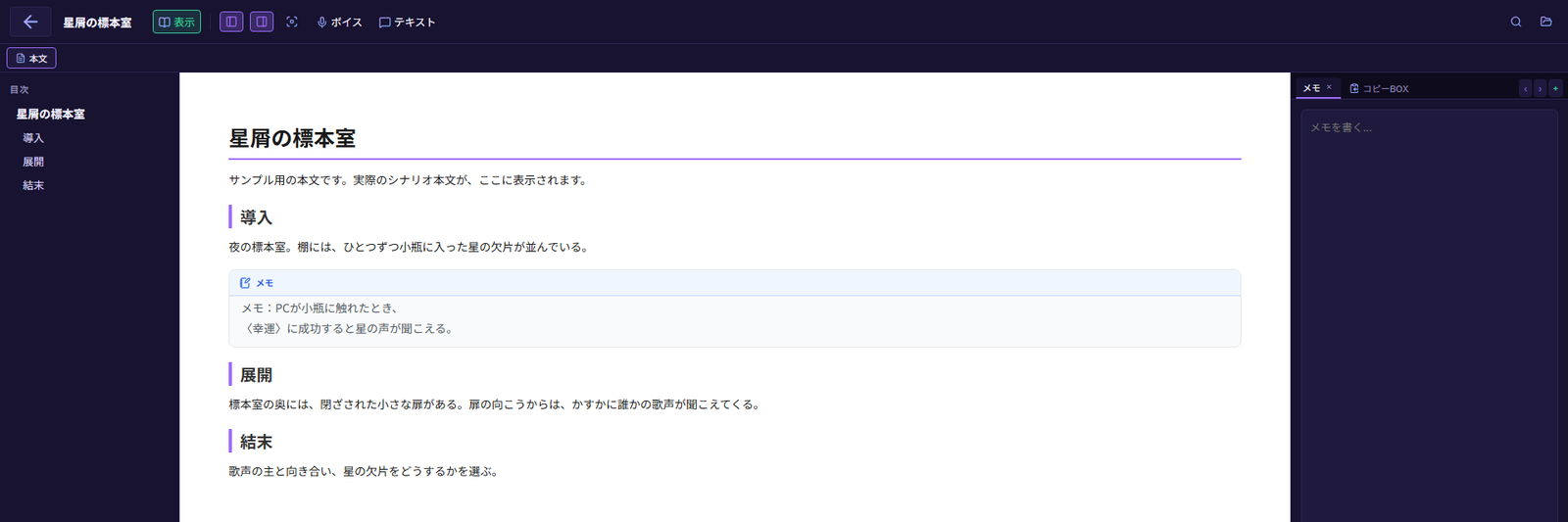Activate the focus mode icon

pyautogui.click(x=292, y=22)
